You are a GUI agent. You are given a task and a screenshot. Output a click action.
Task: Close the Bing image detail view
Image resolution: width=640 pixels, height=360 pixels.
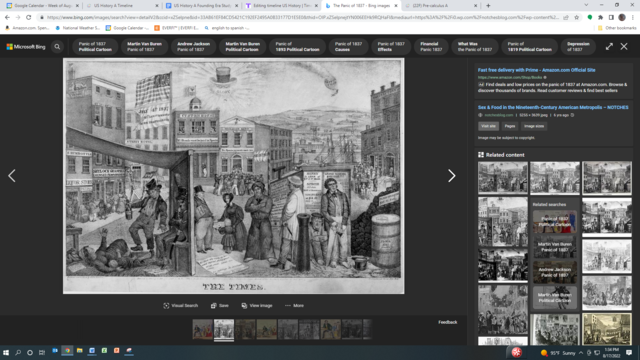[624, 47]
